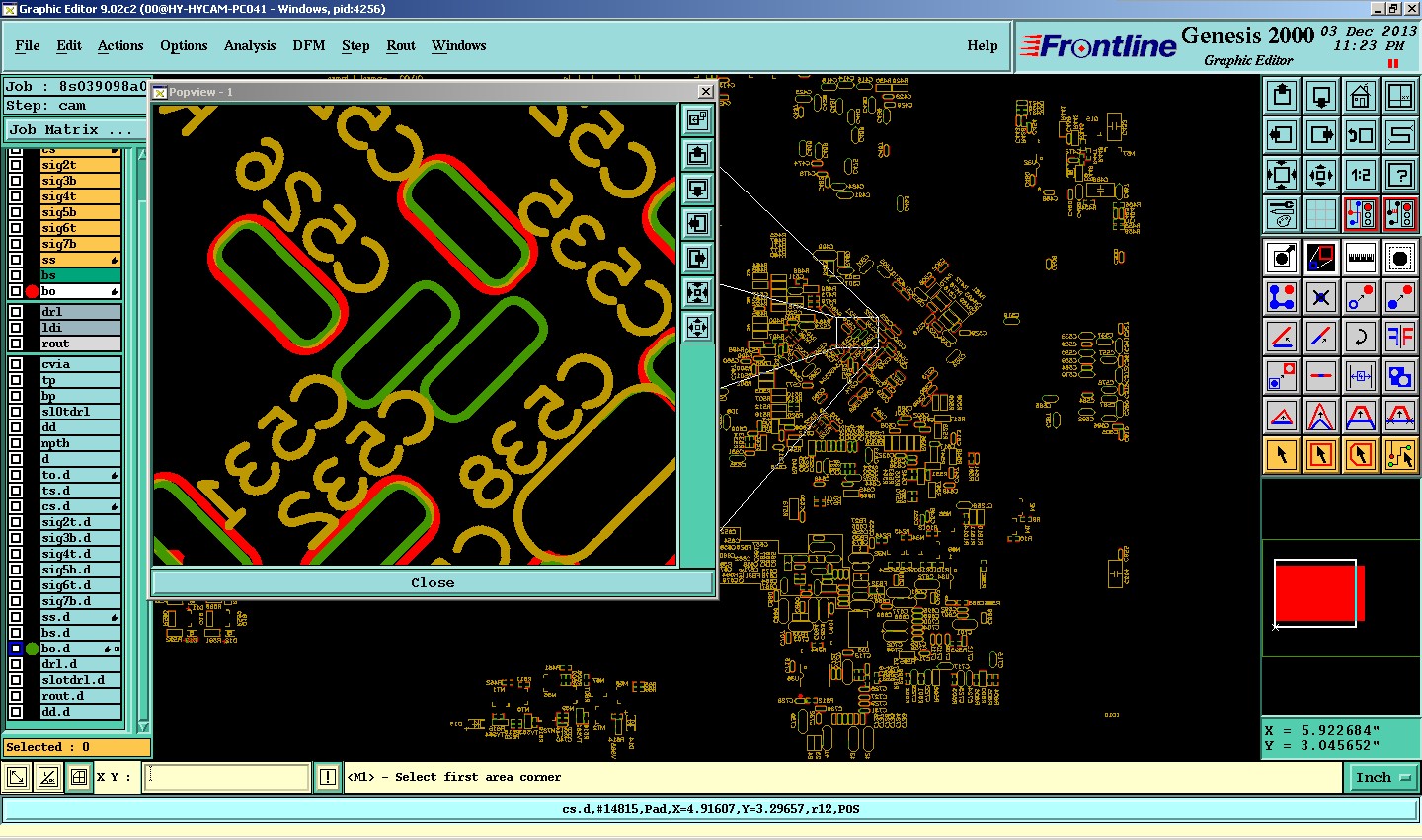Click the pan right view icon
Image resolution: width=1422 pixels, height=840 pixels.
(x=1321, y=135)
